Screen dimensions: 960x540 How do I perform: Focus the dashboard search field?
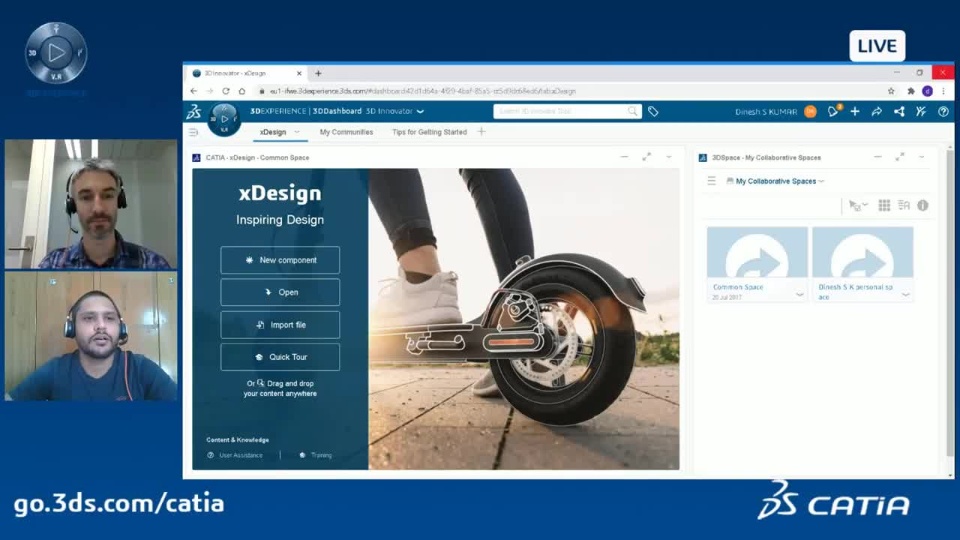[561, 111]
